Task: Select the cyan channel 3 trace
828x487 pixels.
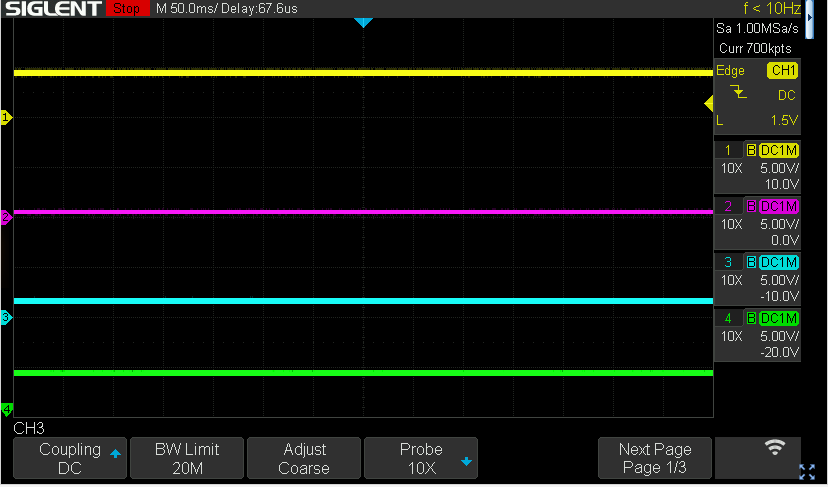Action: pos(363,301)
